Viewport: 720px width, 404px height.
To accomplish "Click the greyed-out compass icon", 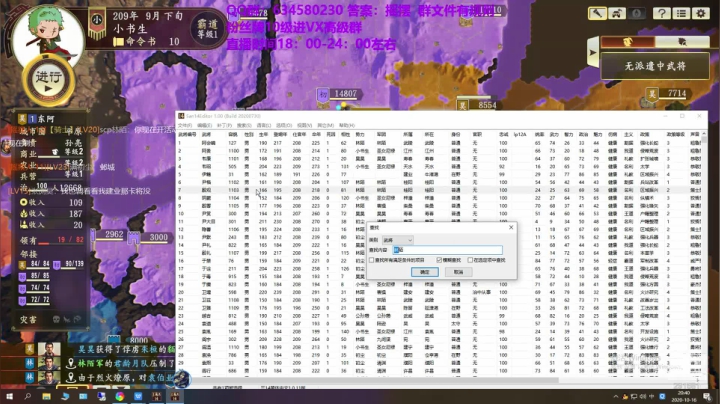I will [x=636, y=13].
